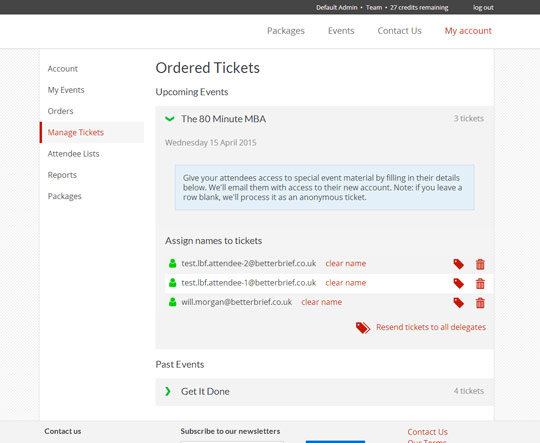Click the Past Events heading
This screenshot has height=443, width=540.
tap(180, 364)
